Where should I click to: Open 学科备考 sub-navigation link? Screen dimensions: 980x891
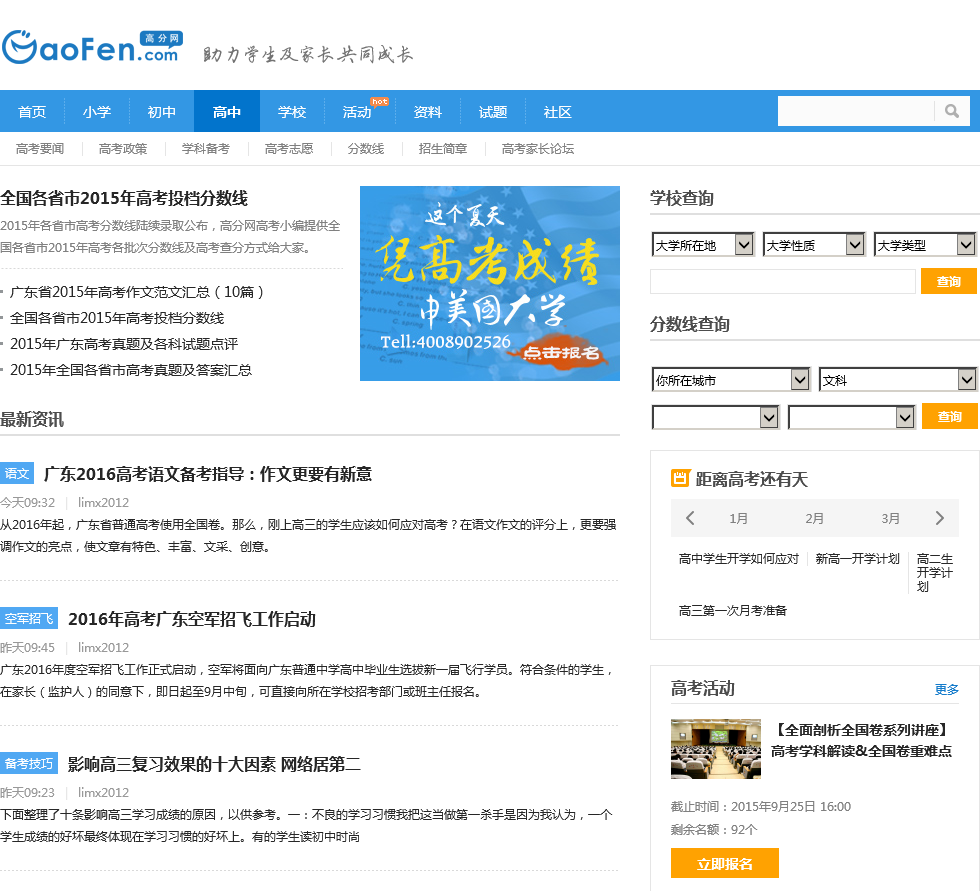pyautogui.click(x=206, y=149)
